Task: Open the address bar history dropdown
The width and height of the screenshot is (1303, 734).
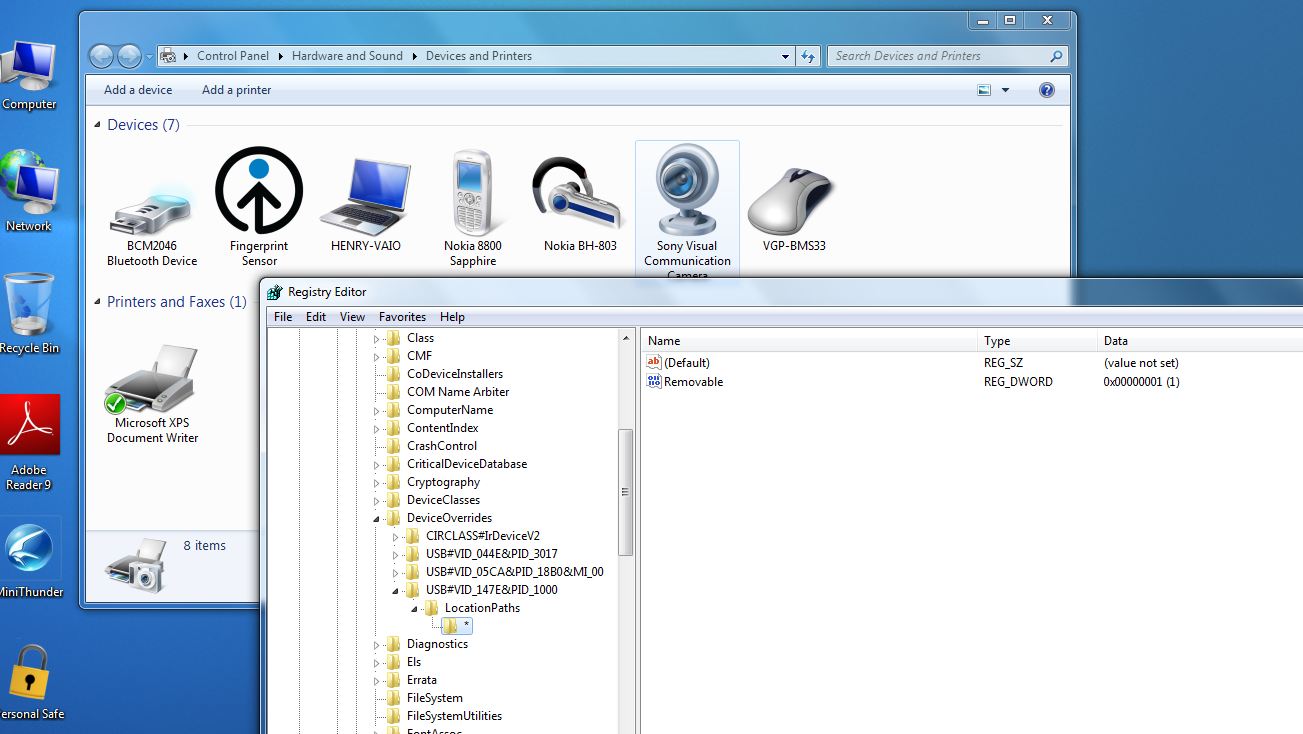Action: pos(785,56)
